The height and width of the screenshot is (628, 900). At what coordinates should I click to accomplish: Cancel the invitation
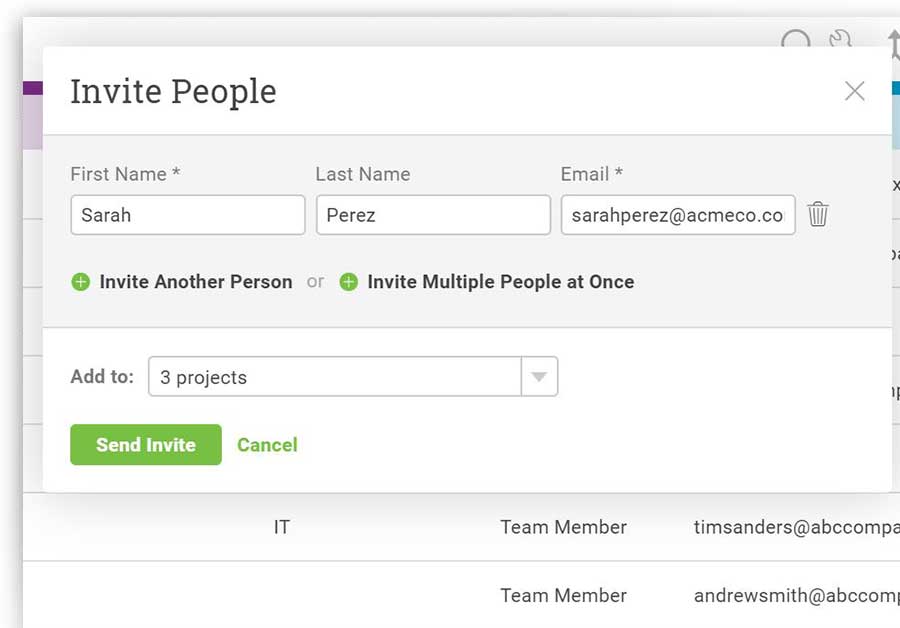(267, 445)
